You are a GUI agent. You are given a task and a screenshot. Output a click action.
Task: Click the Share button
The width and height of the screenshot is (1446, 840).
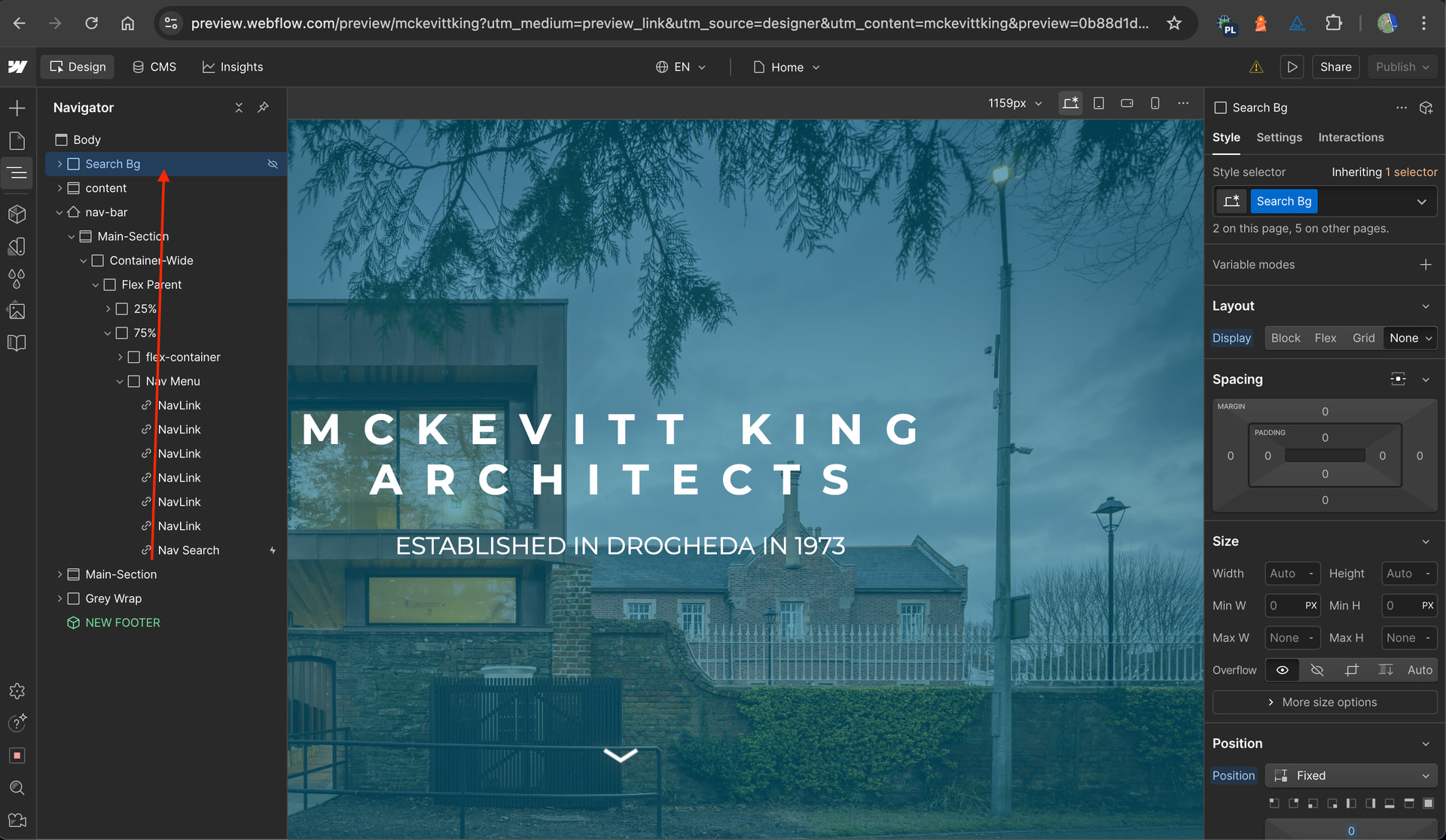pyautogui.click(x=1335, y=67)
